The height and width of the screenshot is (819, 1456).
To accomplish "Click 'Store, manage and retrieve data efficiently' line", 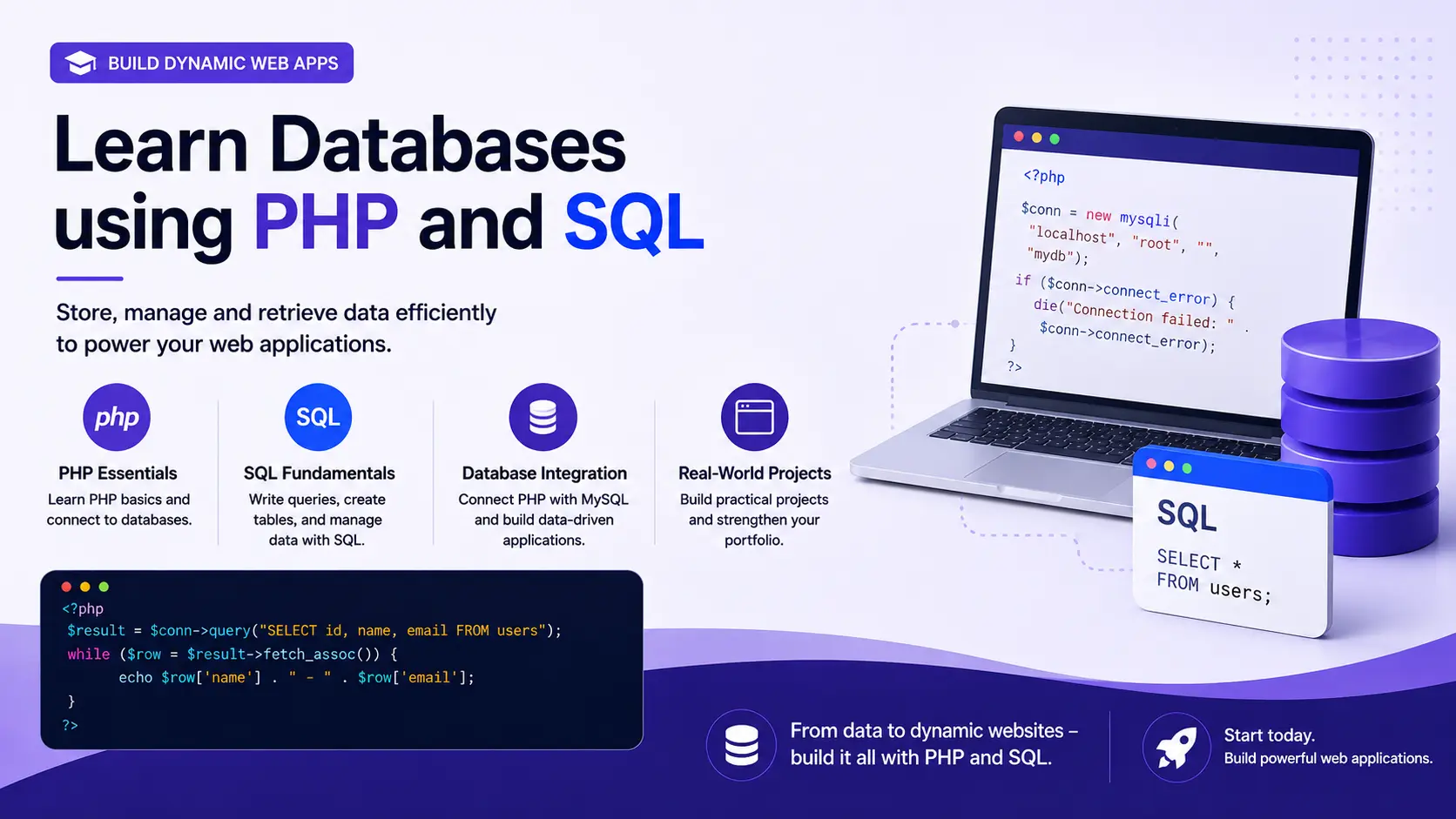I will (276, 312).
